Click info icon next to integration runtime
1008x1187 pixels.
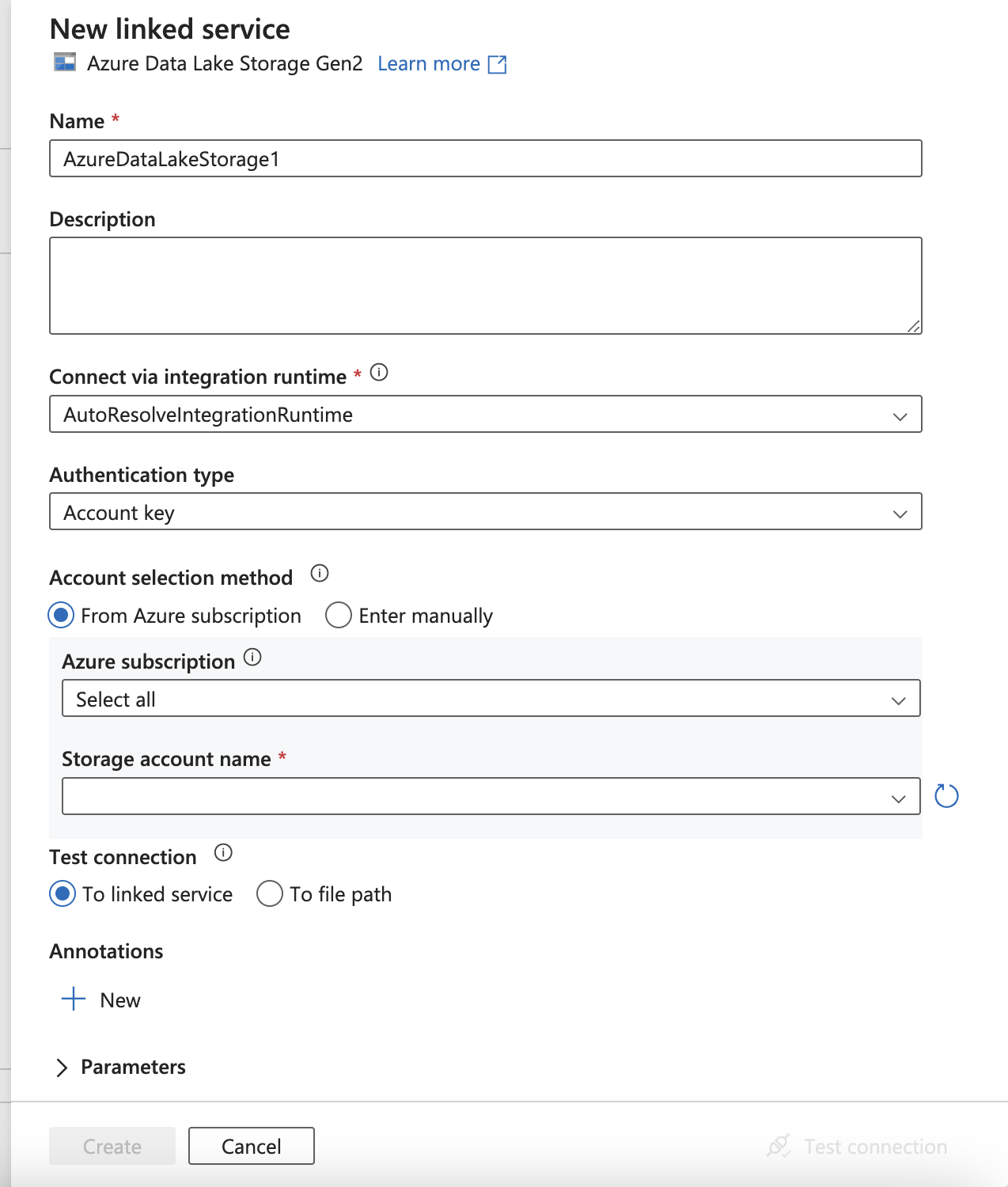tap(379, 373)
